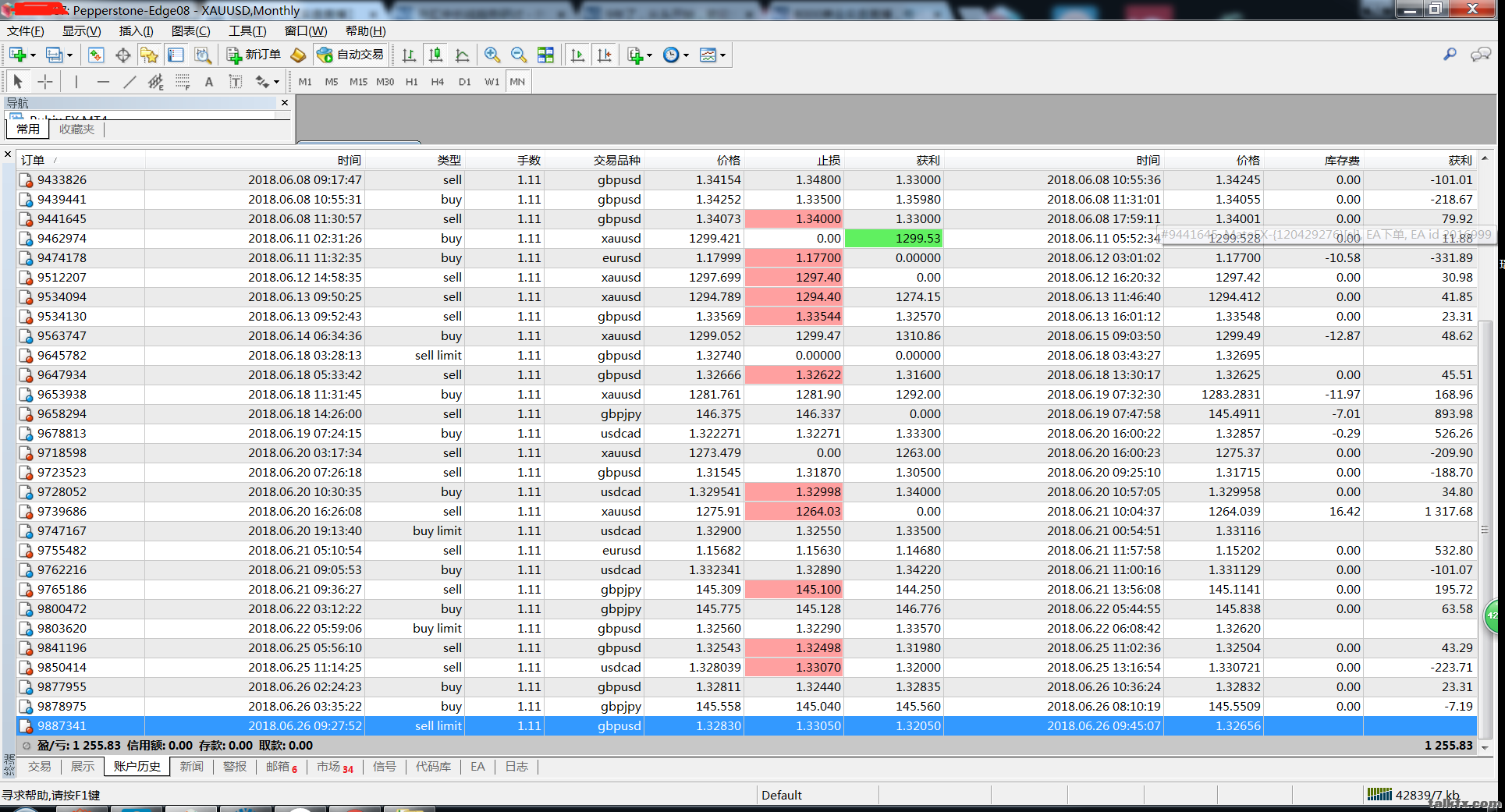Switch to M30 timeframe
This screenshot has height=812, width=1505.
tap(385, 81)
